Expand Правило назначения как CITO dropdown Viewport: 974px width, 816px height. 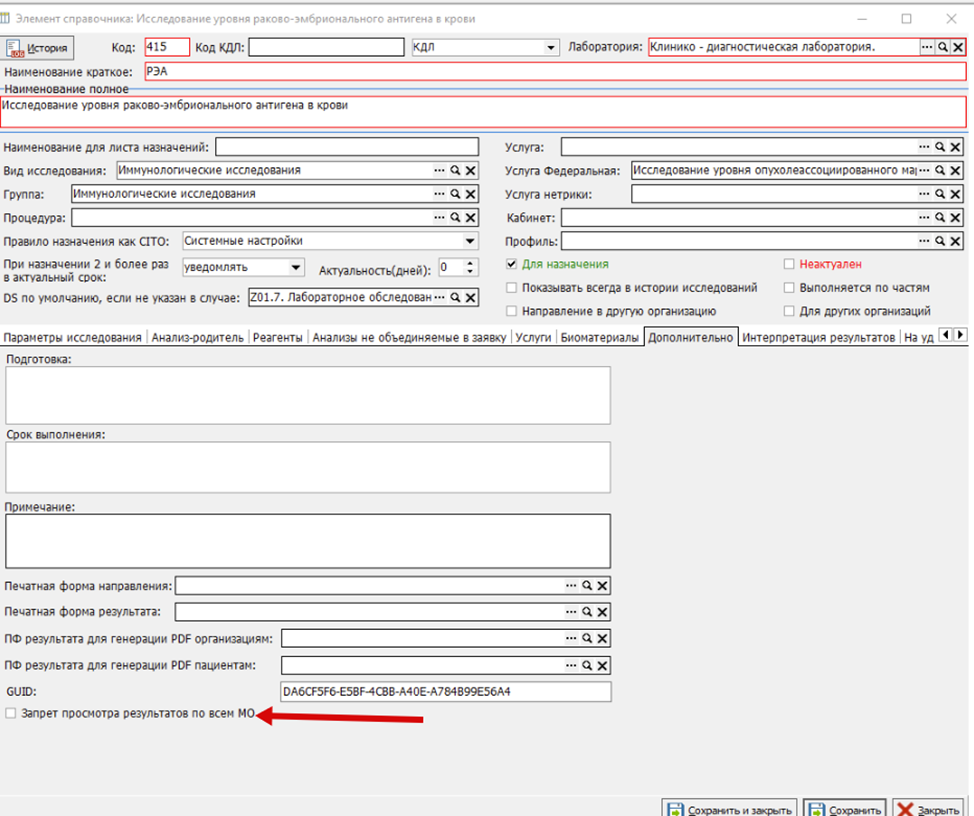coord(470,241)
